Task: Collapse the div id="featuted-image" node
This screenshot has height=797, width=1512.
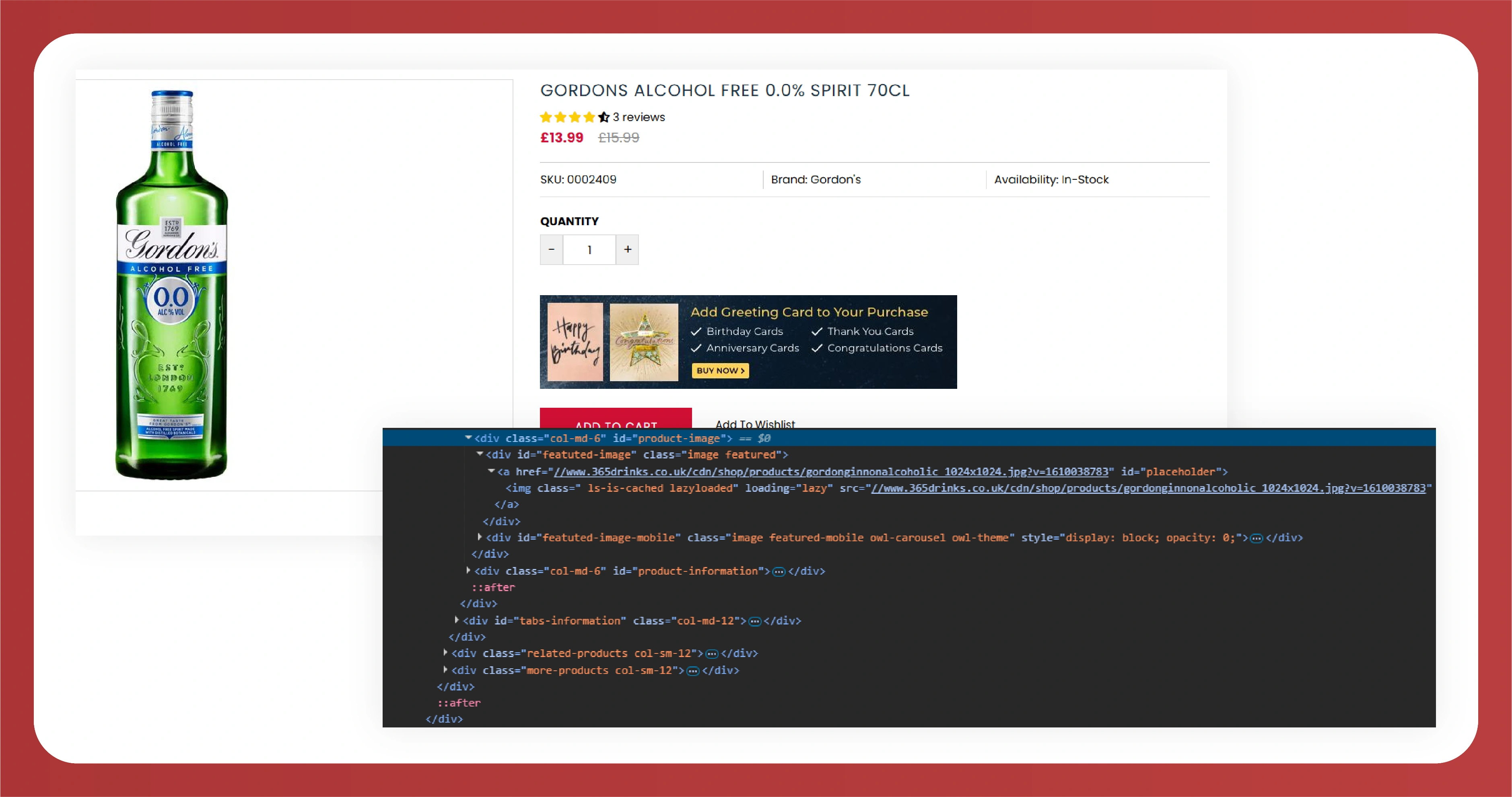Action: [x=480, y=454]
